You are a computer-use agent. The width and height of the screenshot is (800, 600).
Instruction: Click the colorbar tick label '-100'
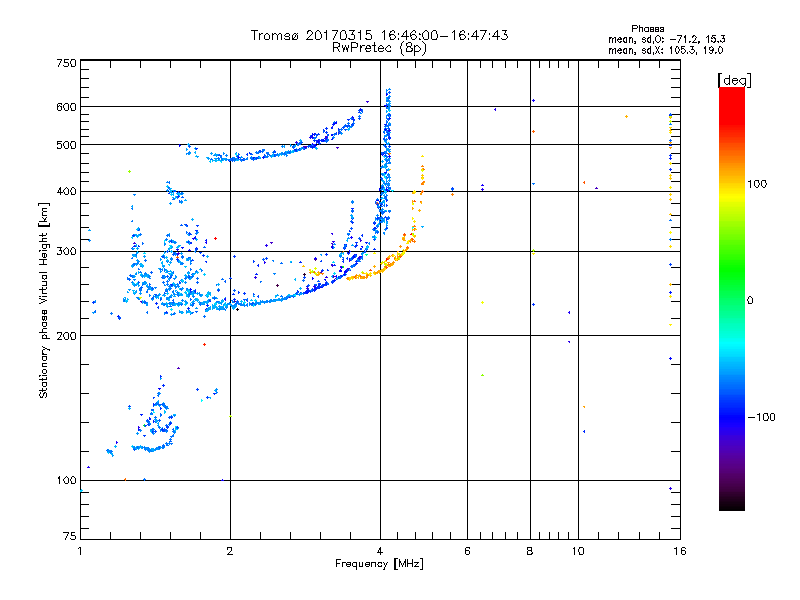pyautogui.click(x=761, y=417)
